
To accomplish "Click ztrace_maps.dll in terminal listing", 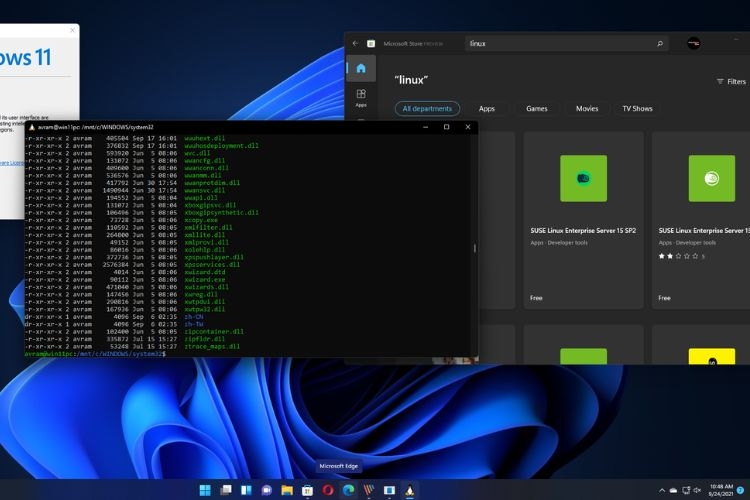I will 212,346.
